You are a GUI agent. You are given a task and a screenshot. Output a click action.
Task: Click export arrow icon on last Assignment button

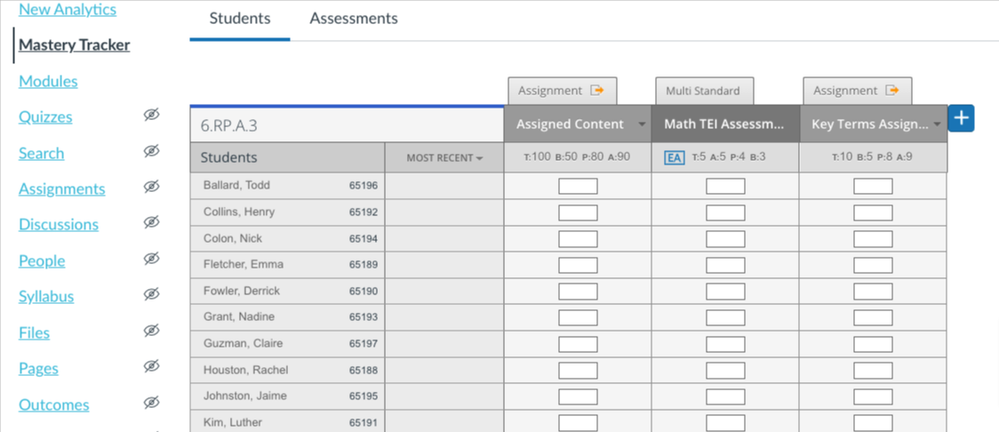893,91
